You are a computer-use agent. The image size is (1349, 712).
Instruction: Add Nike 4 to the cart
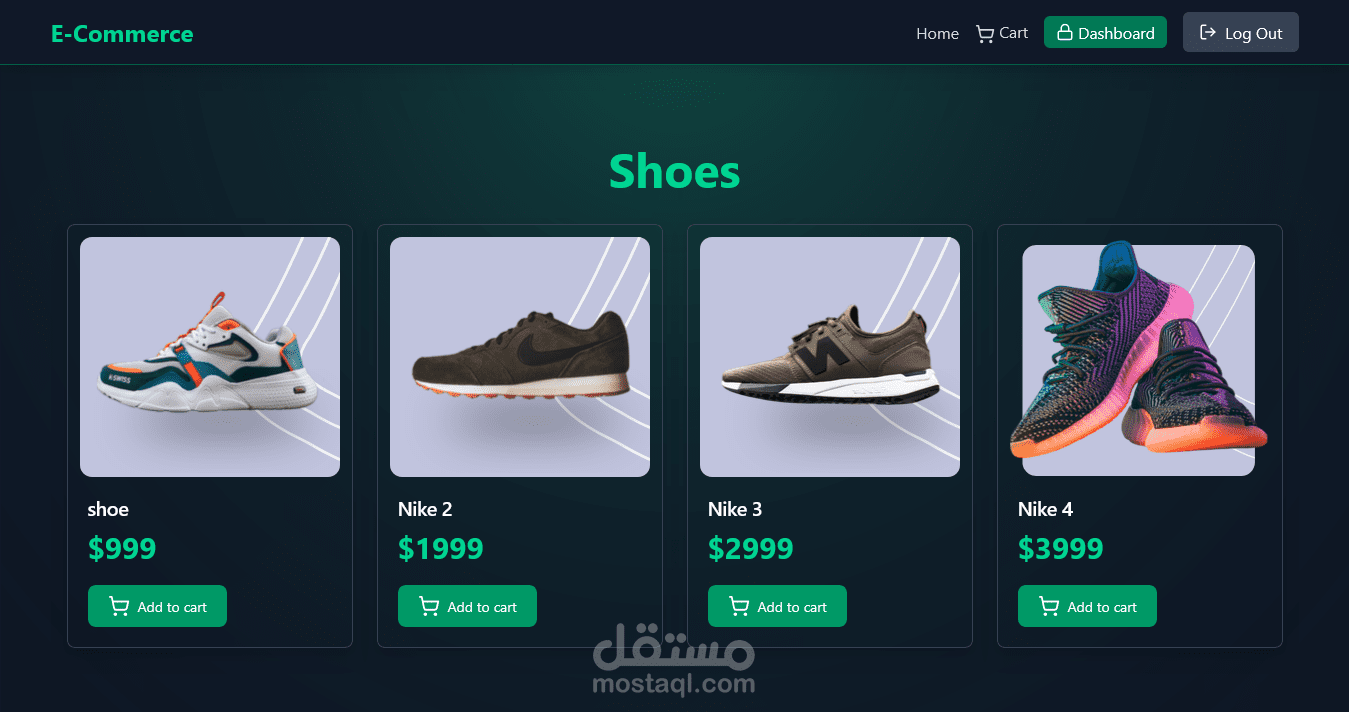pos(1087,606)
